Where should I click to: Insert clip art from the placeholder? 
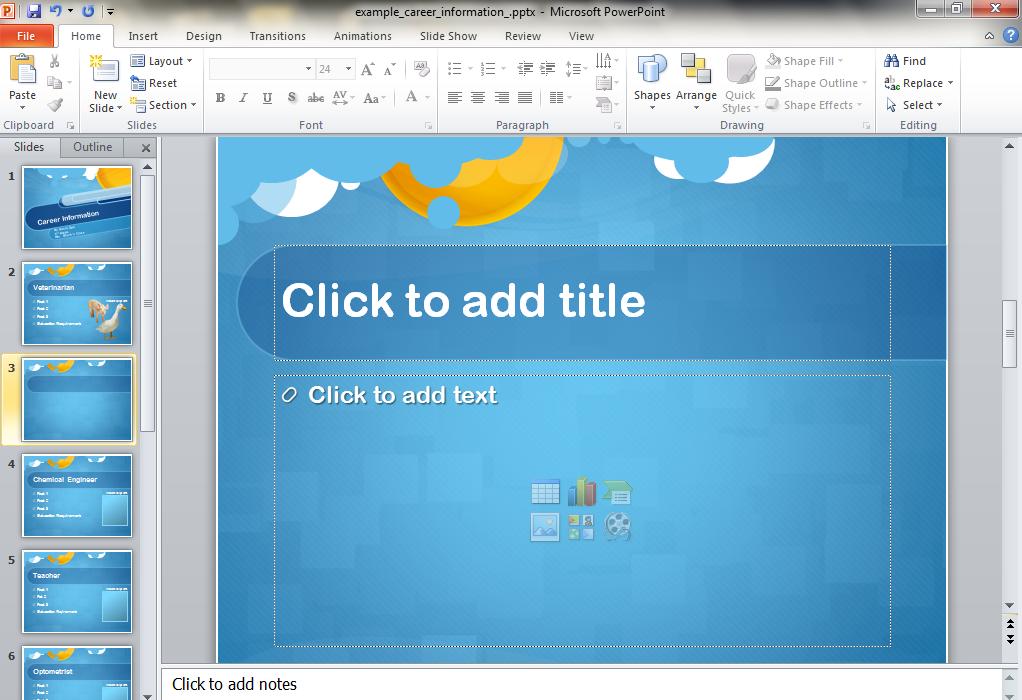coord(581,527)
